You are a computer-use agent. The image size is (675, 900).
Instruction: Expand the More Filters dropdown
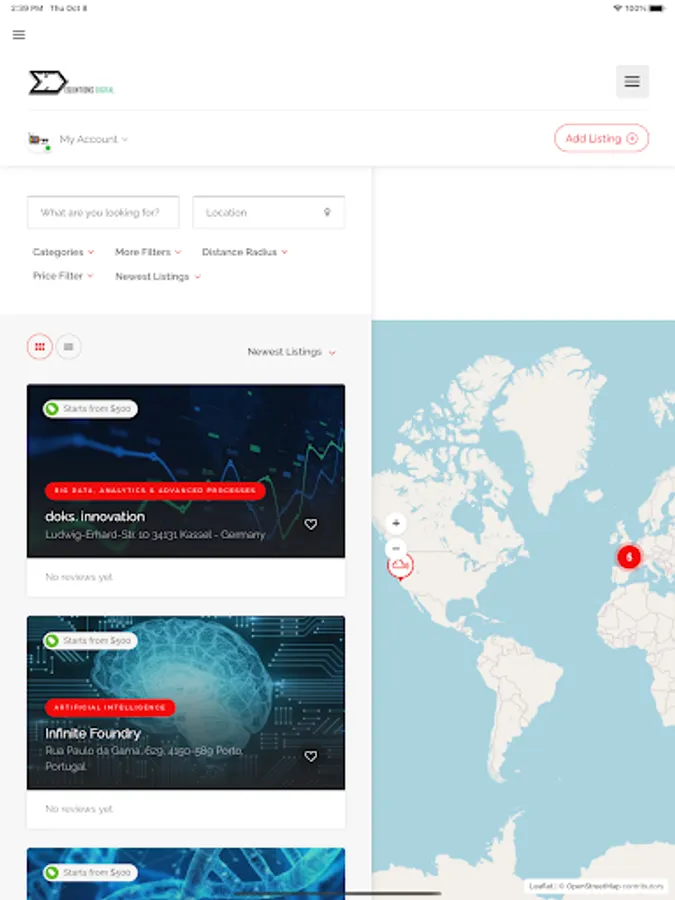pyautogui.click(x=148, y=252)
